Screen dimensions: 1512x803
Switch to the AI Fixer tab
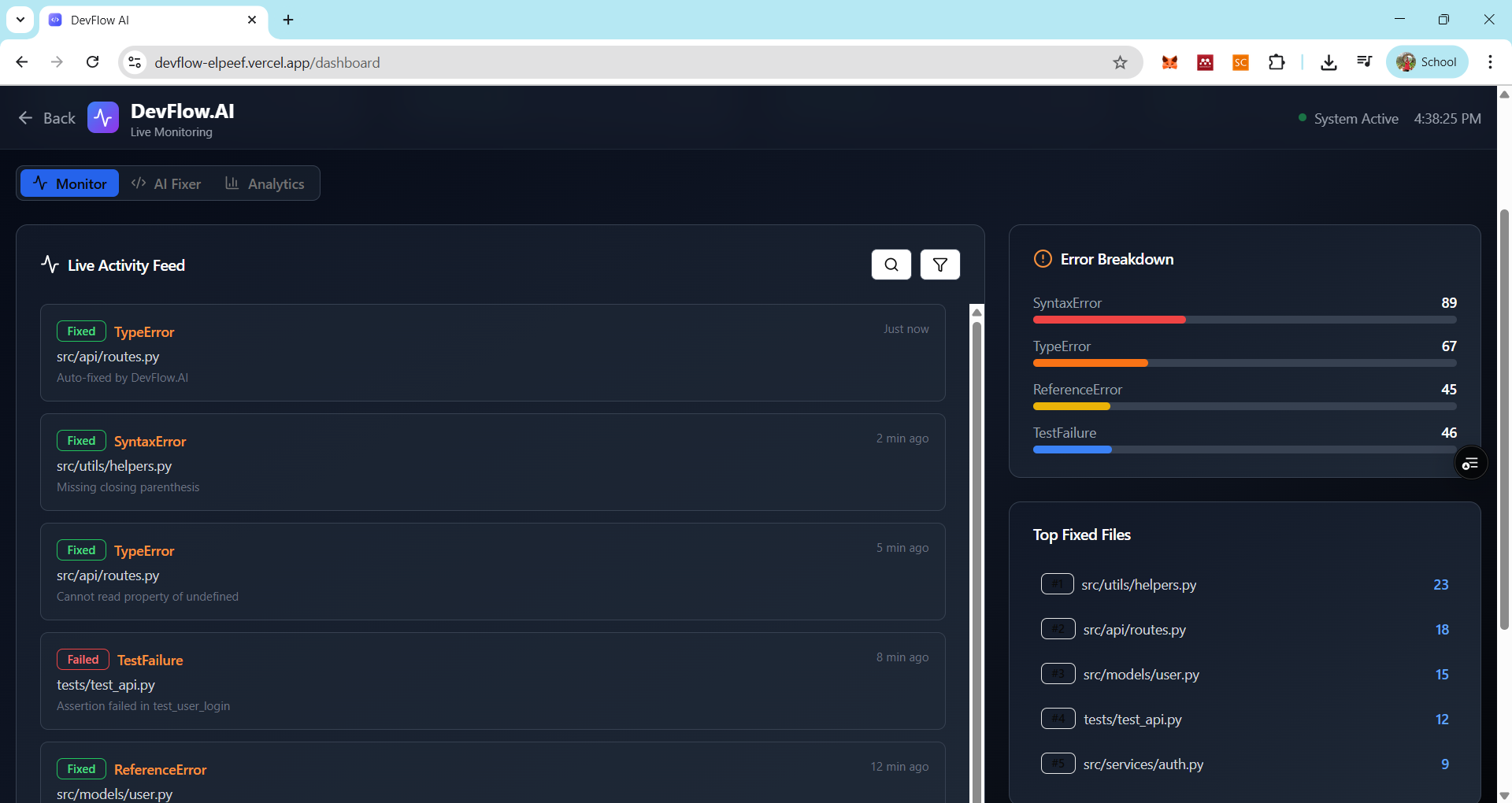point(166,183)
